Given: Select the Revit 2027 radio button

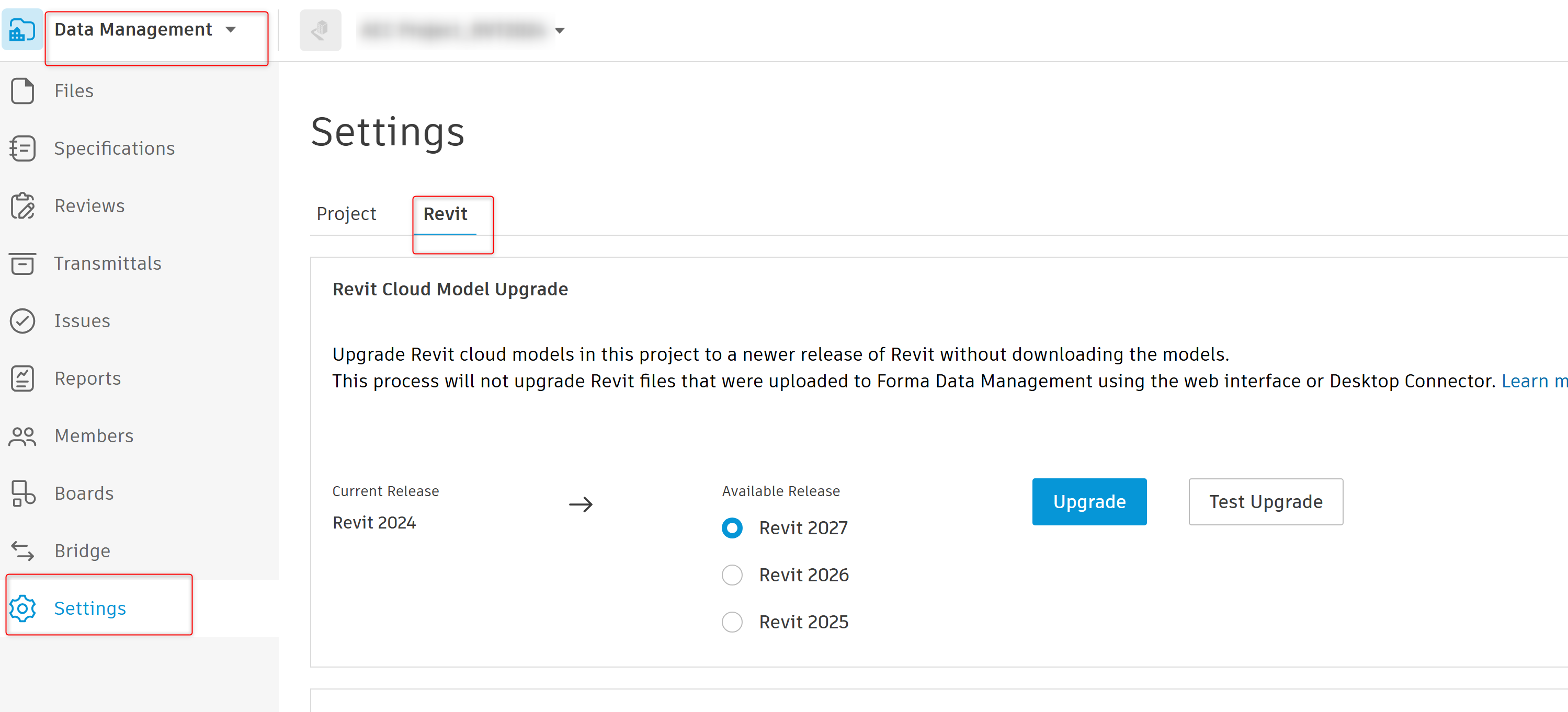Looking at the screenshot, I should 732,527.
